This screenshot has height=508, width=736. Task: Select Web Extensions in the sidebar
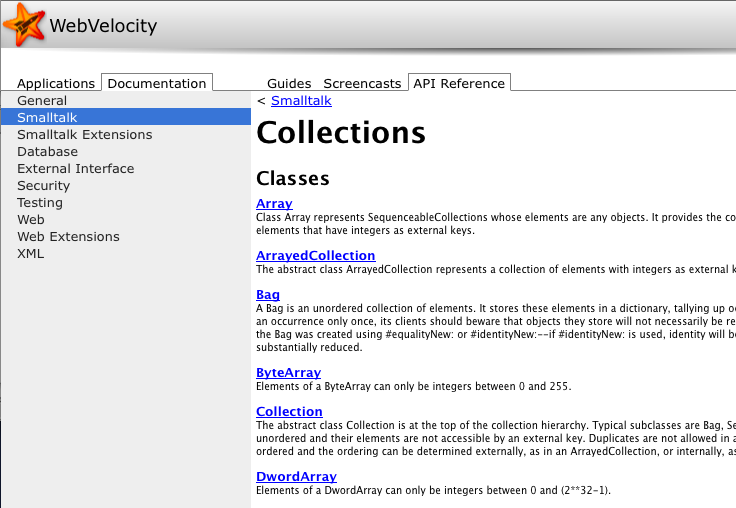pyautogui.click(x=126, y=236)
